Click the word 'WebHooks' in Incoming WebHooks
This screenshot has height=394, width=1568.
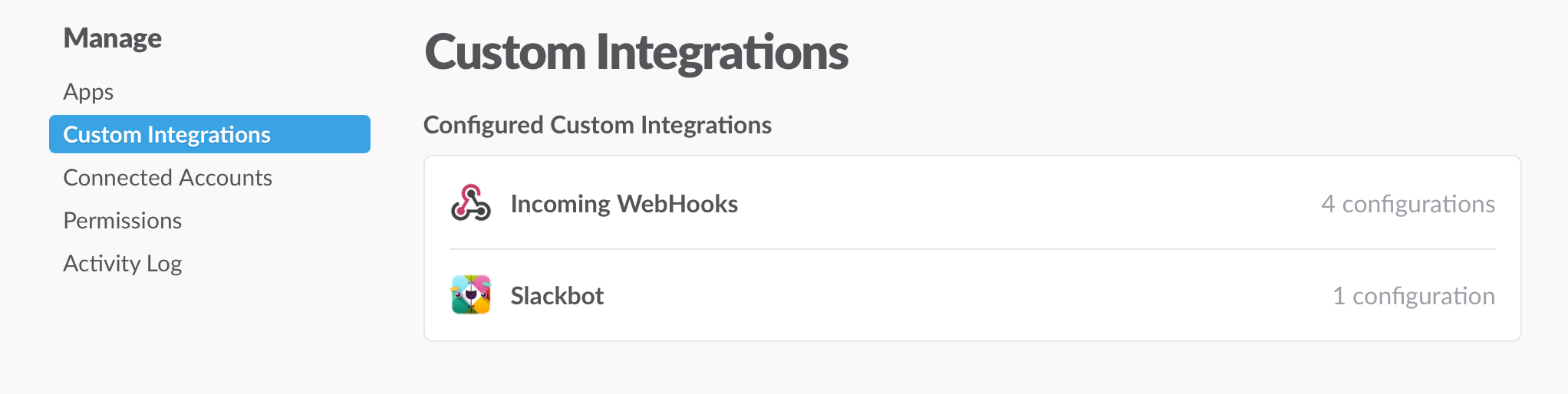pyautogui.click(x=677, y=204)
